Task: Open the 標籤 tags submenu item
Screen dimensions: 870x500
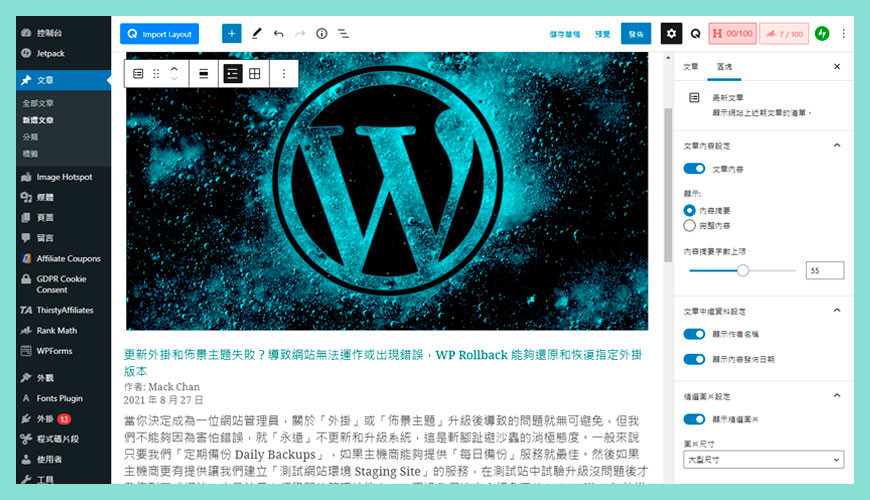Action: click(30, 154)
